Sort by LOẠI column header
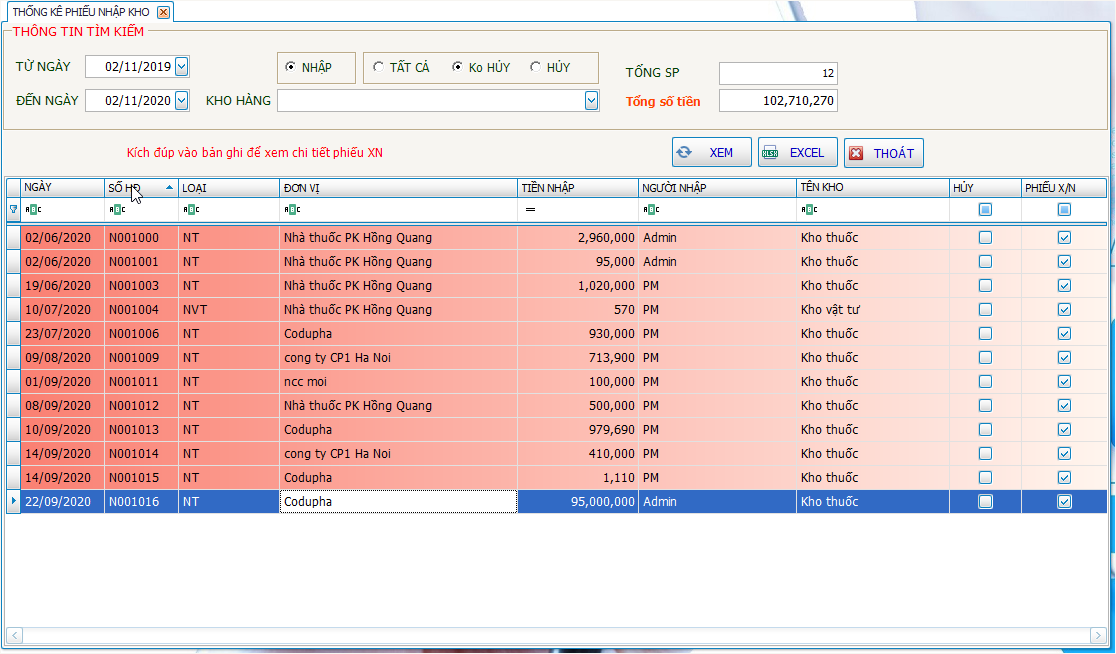 228,188
